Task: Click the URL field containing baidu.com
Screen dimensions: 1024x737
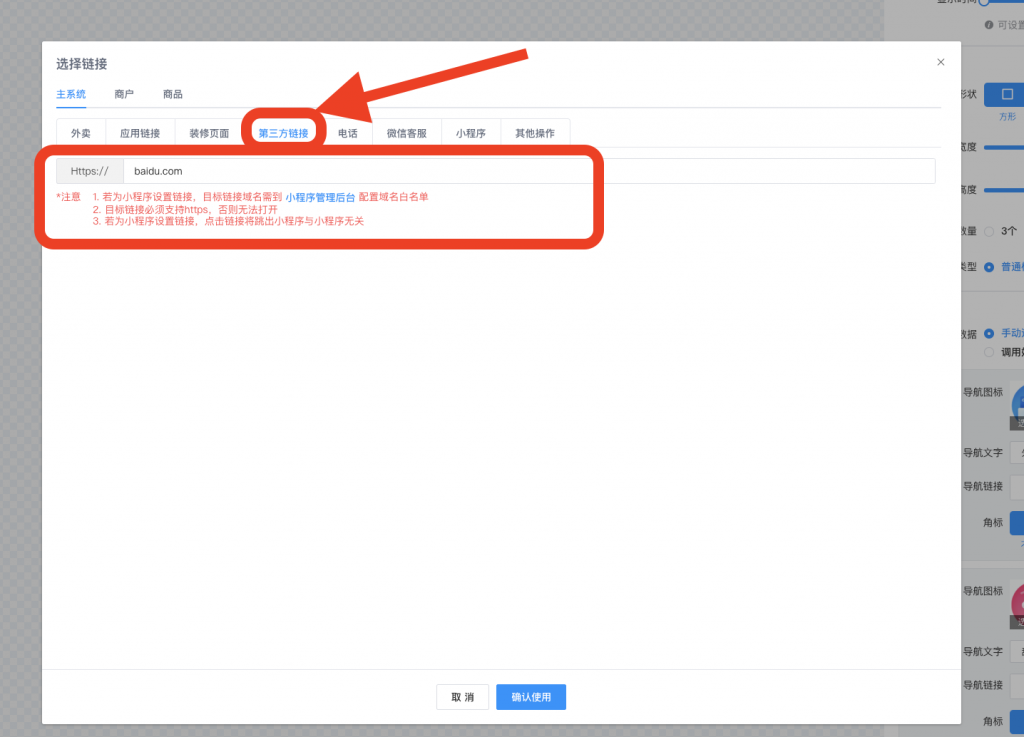Action: [528, 171]
